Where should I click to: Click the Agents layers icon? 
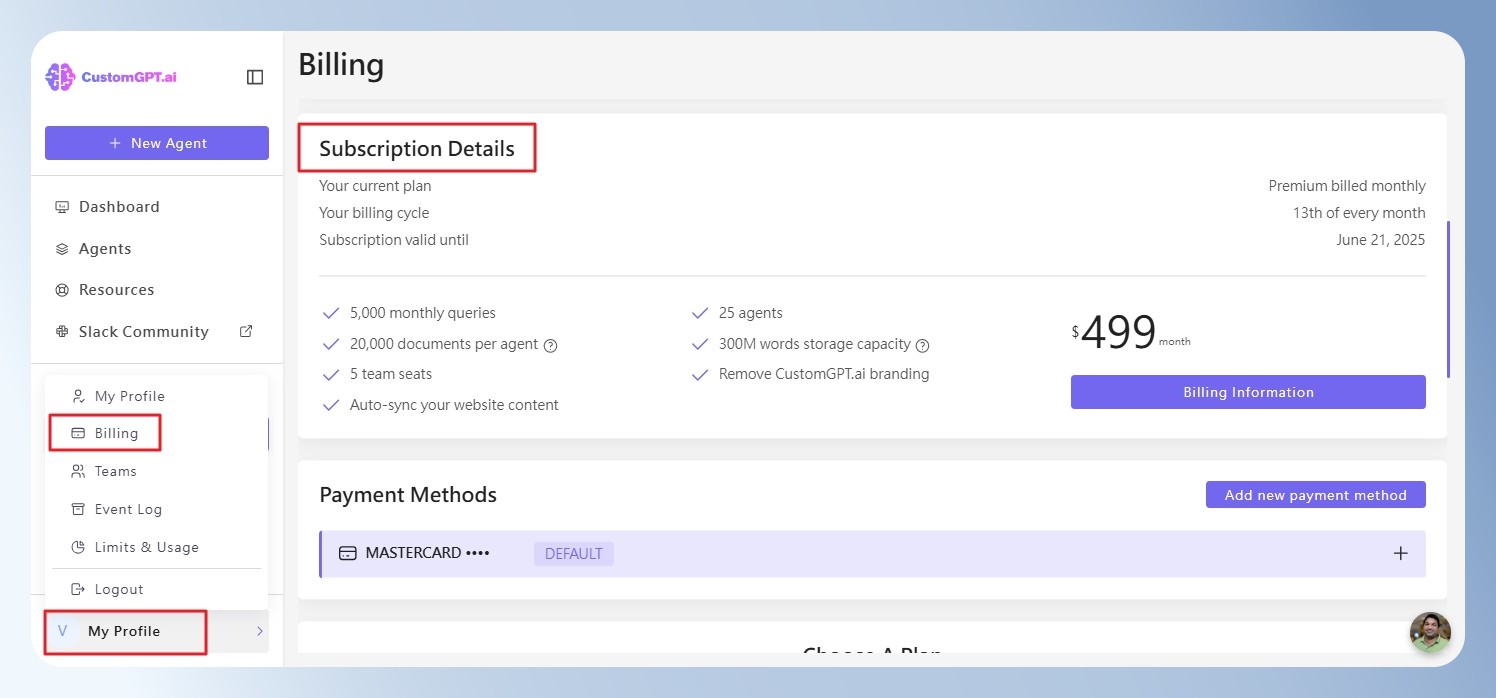[62, 249]
